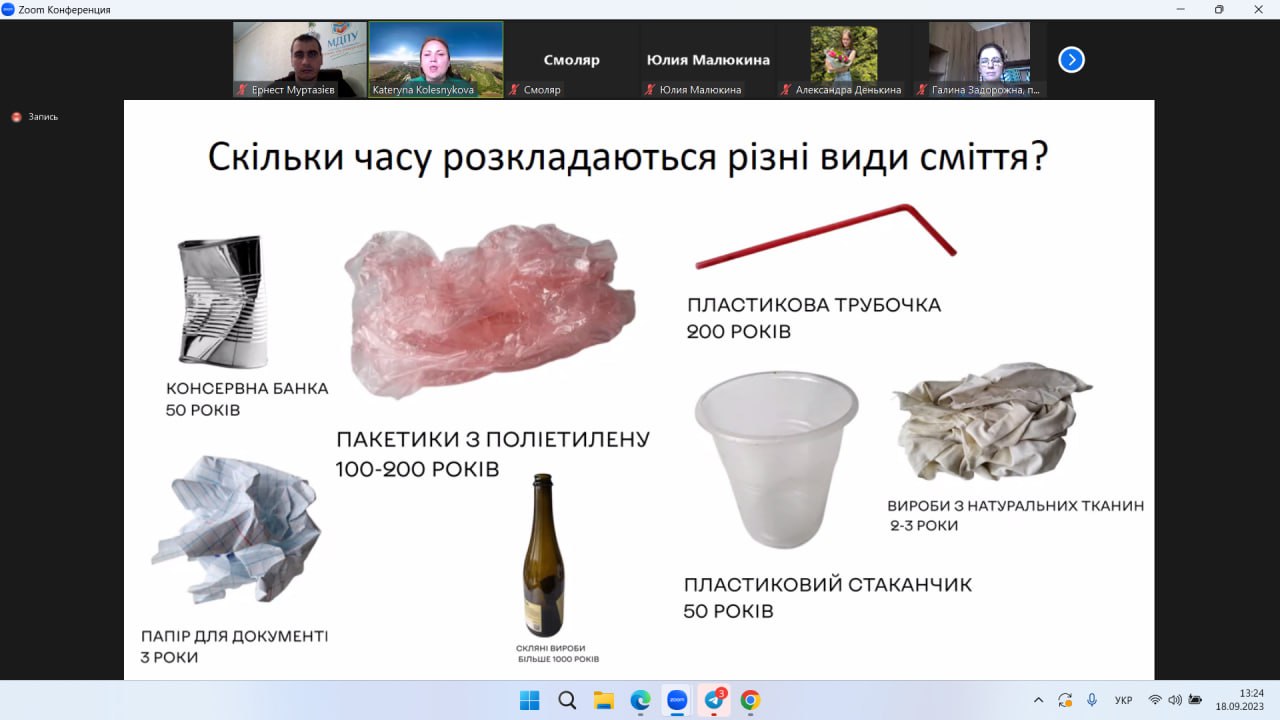Viewport: 1280px width, 720px height.
Task: Open the УКР language switcher
Action: click(1123, 700)
